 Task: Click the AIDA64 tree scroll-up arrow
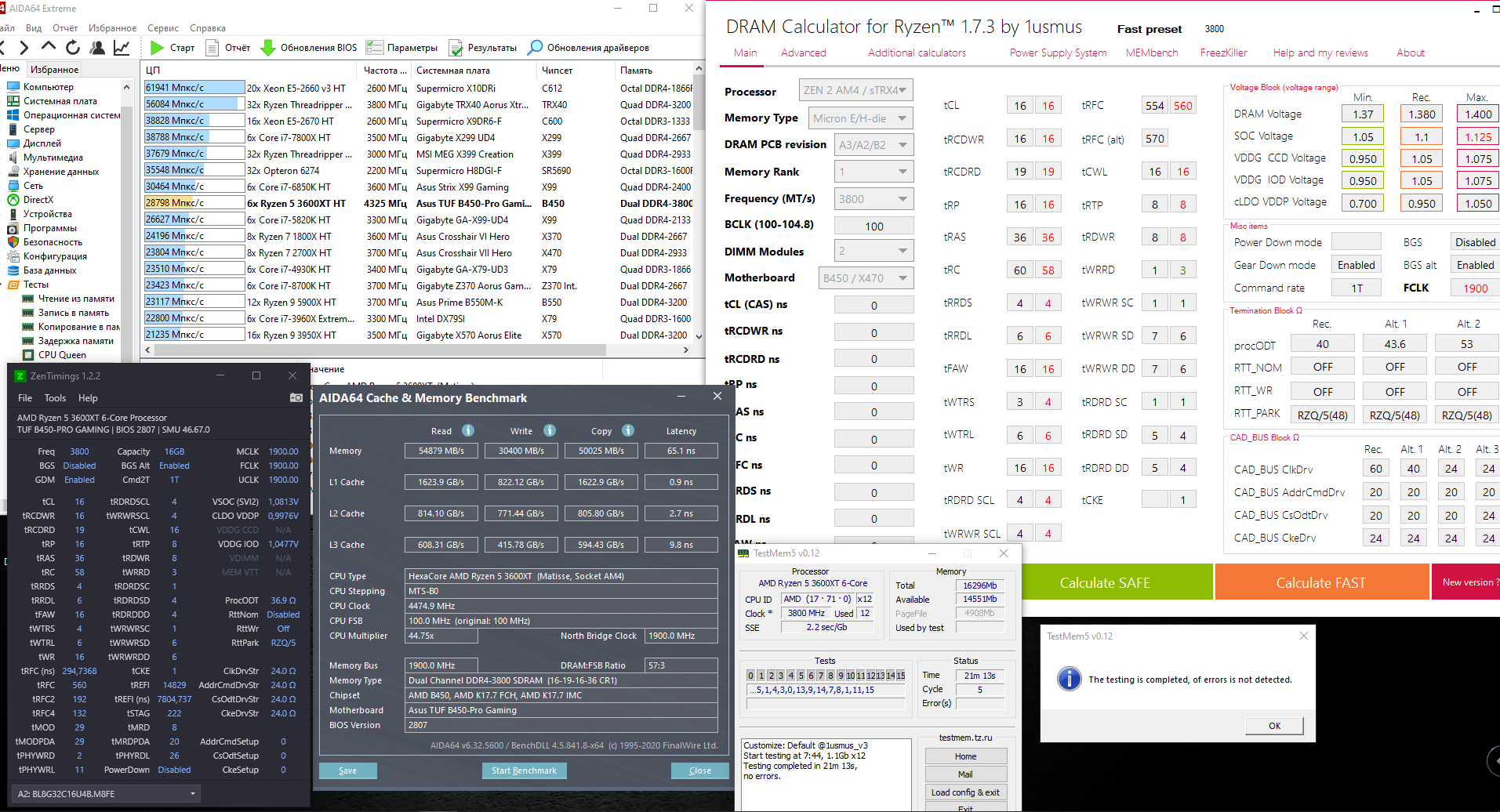point(126,87)
